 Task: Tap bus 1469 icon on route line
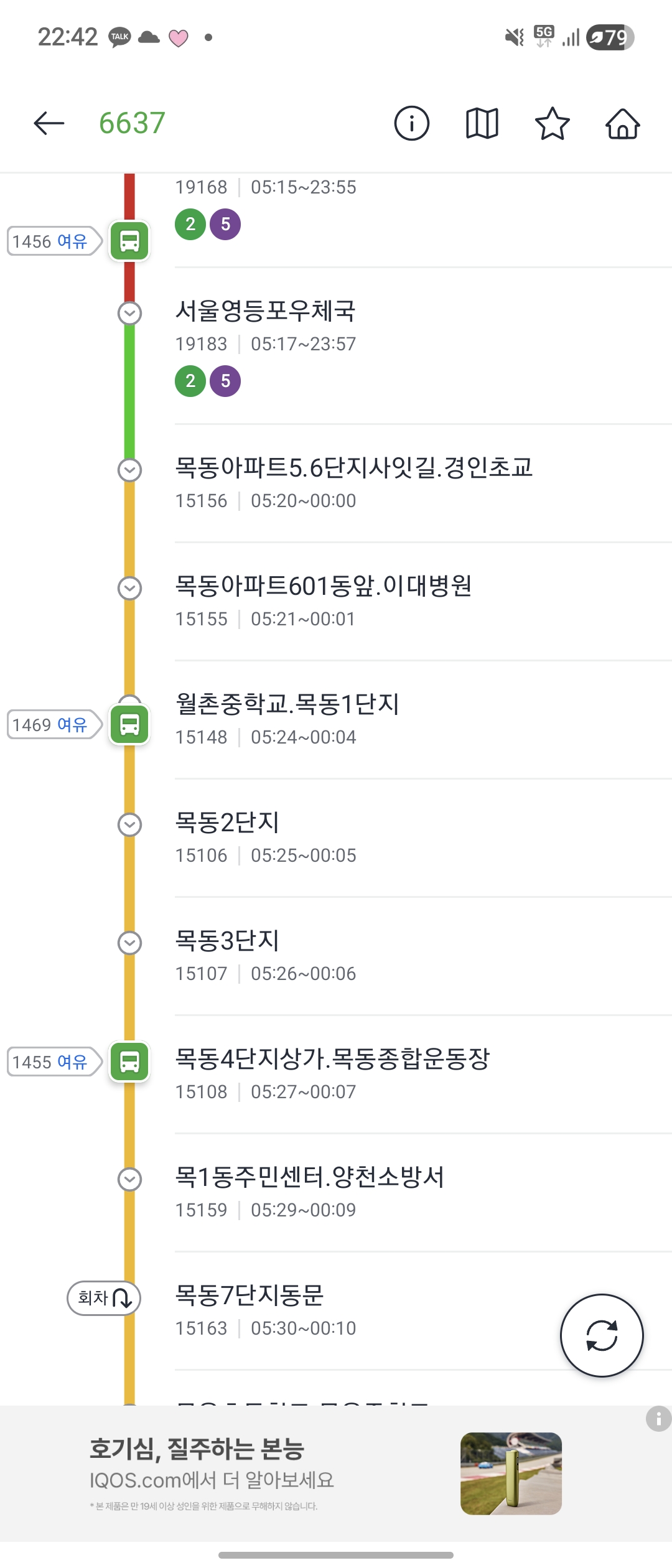click(x=129, y=724)
